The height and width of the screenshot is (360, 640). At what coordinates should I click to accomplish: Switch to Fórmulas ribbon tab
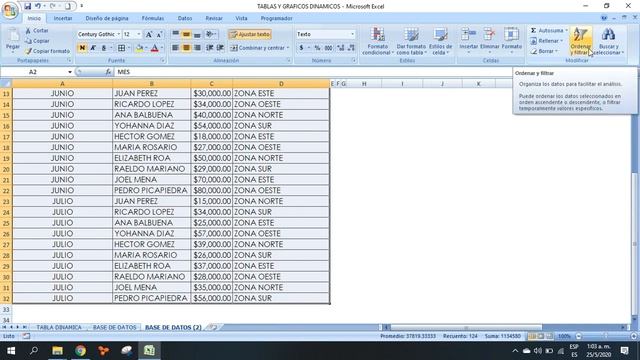[153, 18]
